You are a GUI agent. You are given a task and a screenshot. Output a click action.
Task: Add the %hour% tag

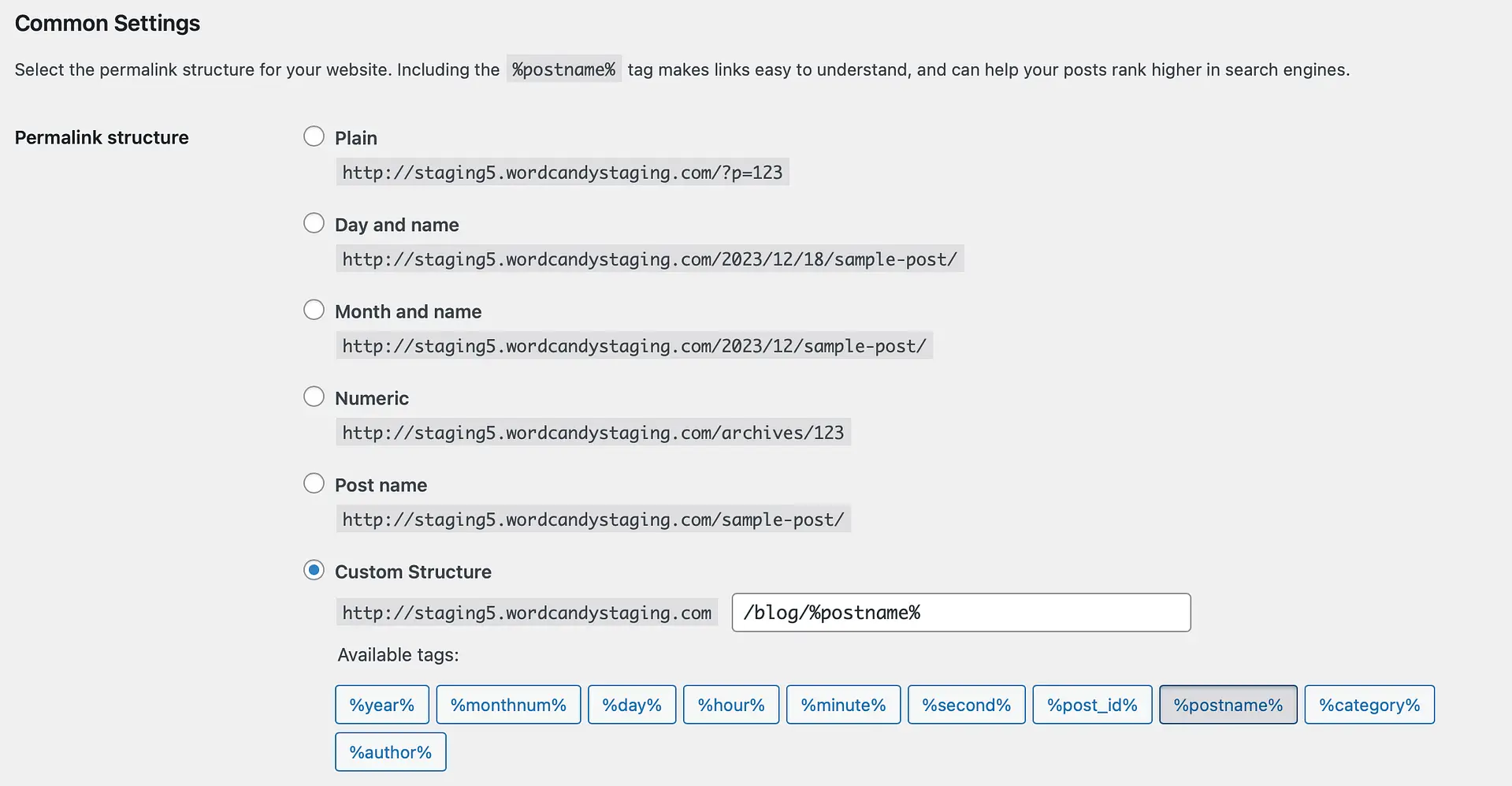point(731,705)
